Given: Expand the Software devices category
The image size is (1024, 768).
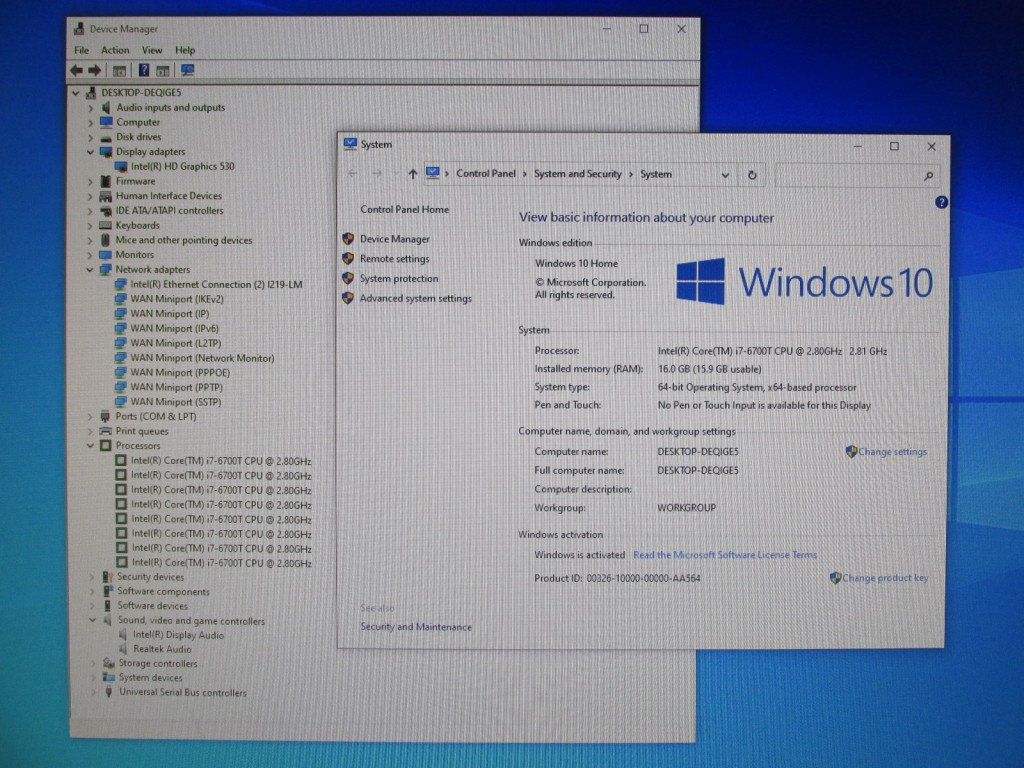Looking at the screenshot, I should click(x=91, y=606).
